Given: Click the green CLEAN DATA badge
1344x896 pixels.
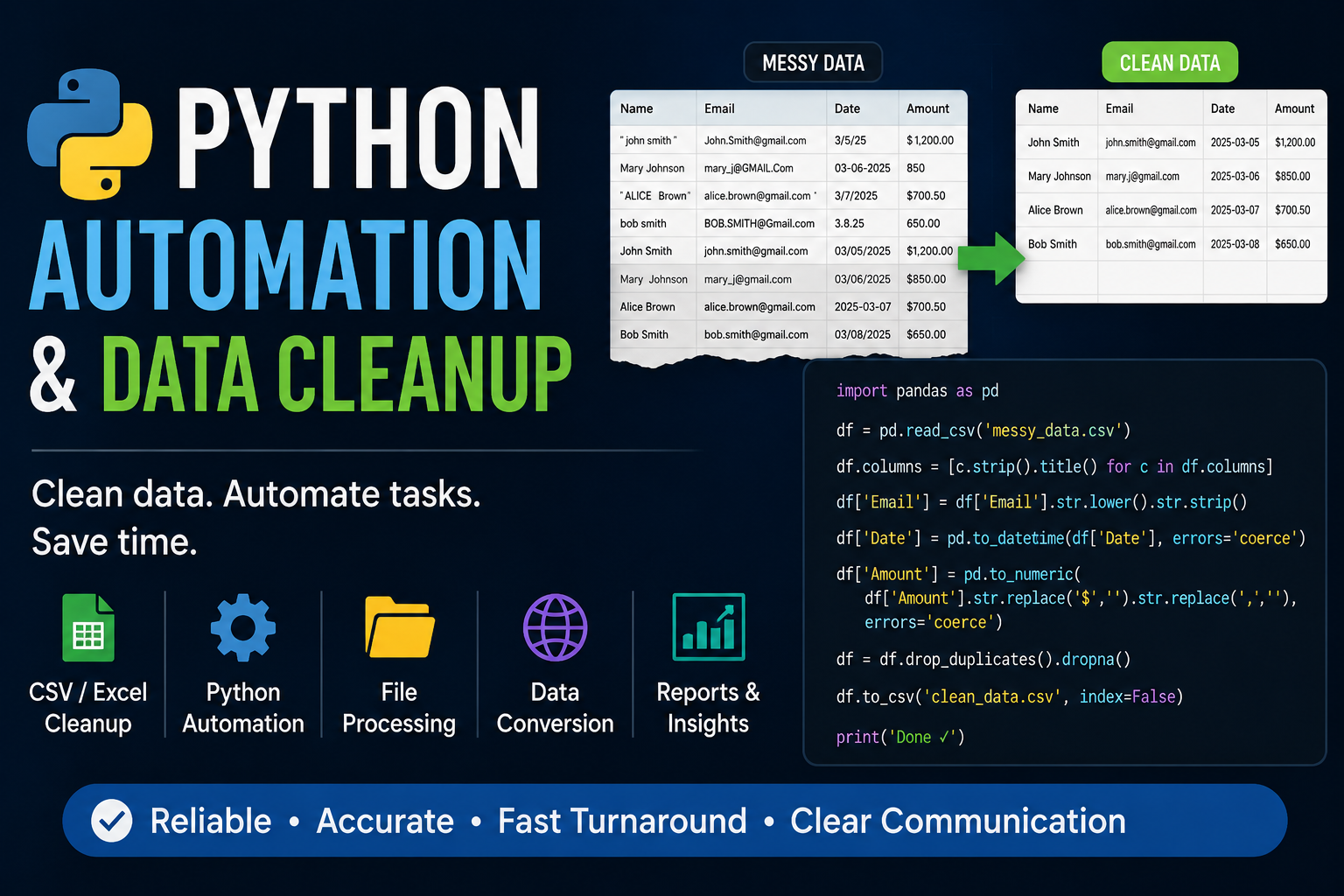Looking at the screenshot, I should click(x=1170, y=63).
